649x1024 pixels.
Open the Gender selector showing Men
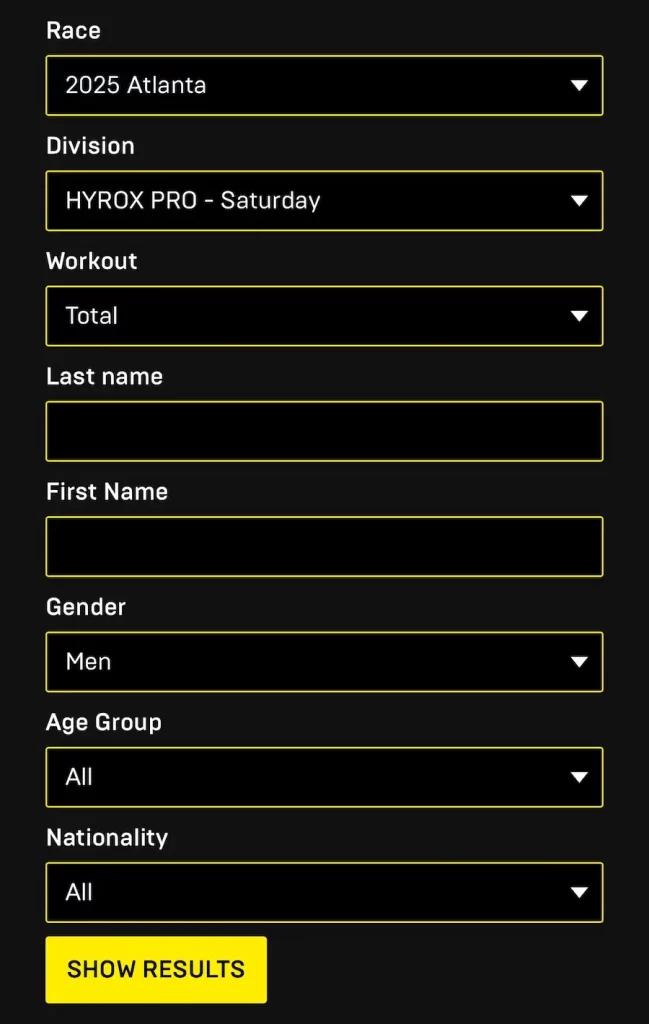tap(324, 662)
